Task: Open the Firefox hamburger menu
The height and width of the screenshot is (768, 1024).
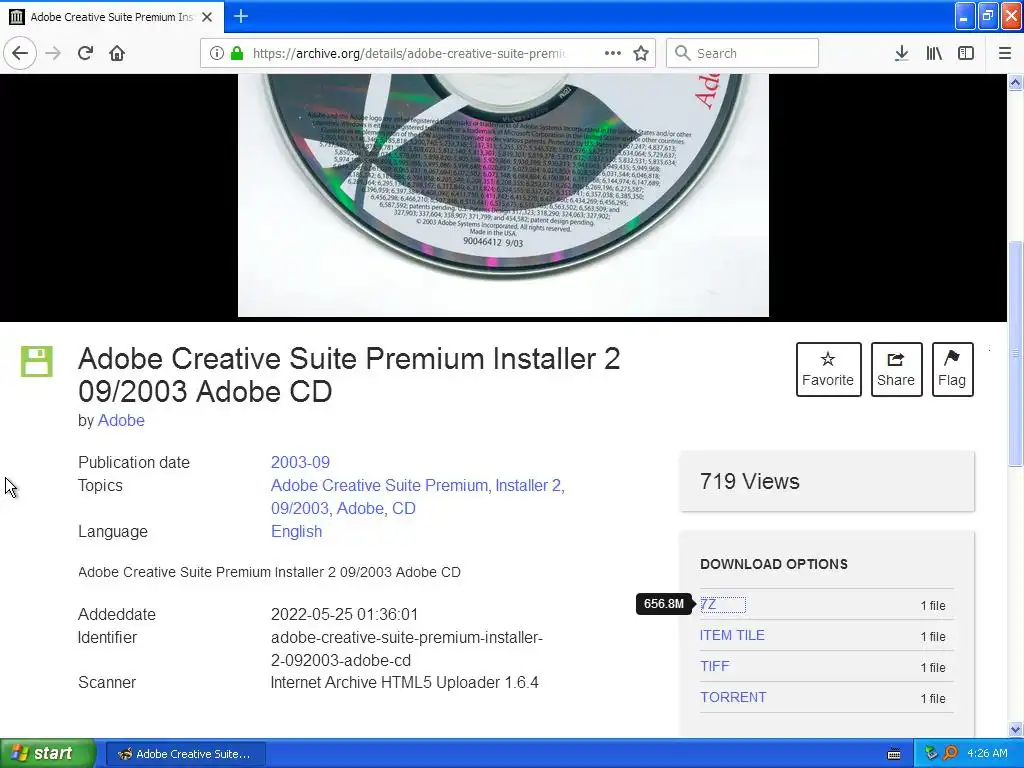Action: [x=1004, y=53]
